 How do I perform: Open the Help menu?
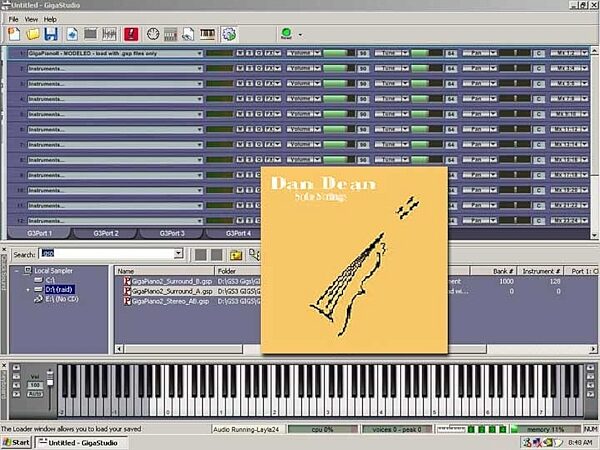pos(50,19)
